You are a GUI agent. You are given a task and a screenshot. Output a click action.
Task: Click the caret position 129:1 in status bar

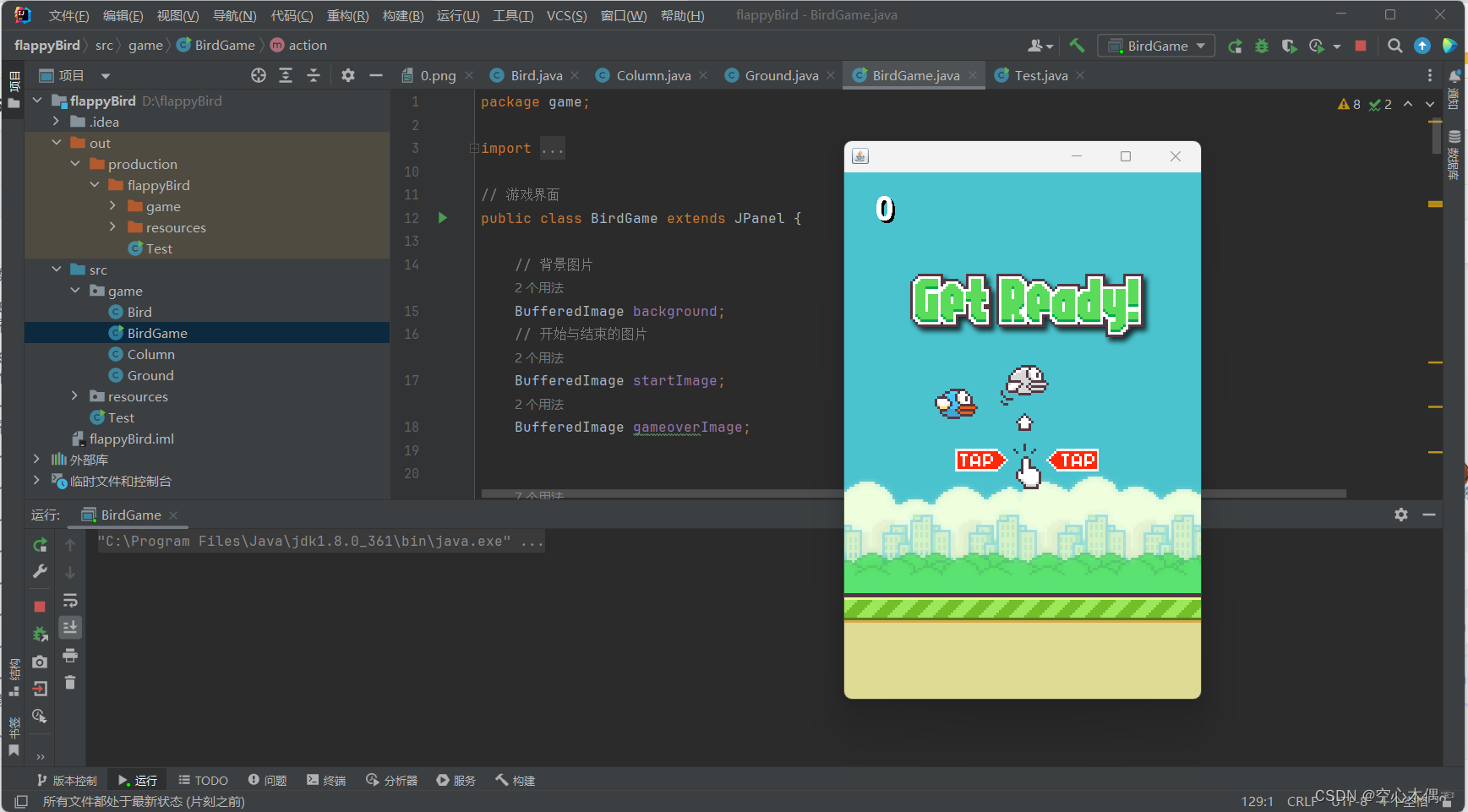[x=1257, y=801]
